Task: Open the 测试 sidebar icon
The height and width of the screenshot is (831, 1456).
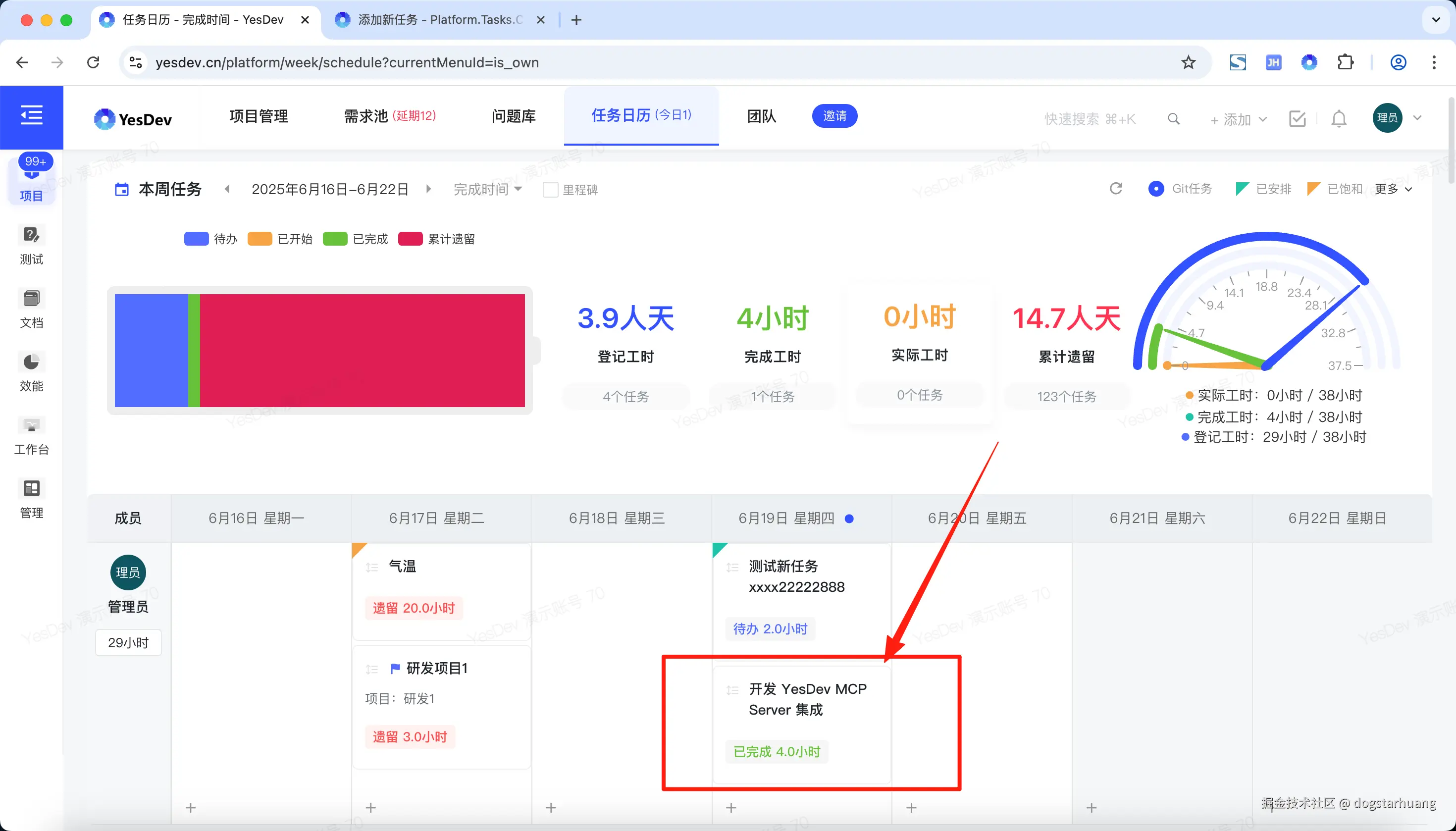Action: (31, 235)
